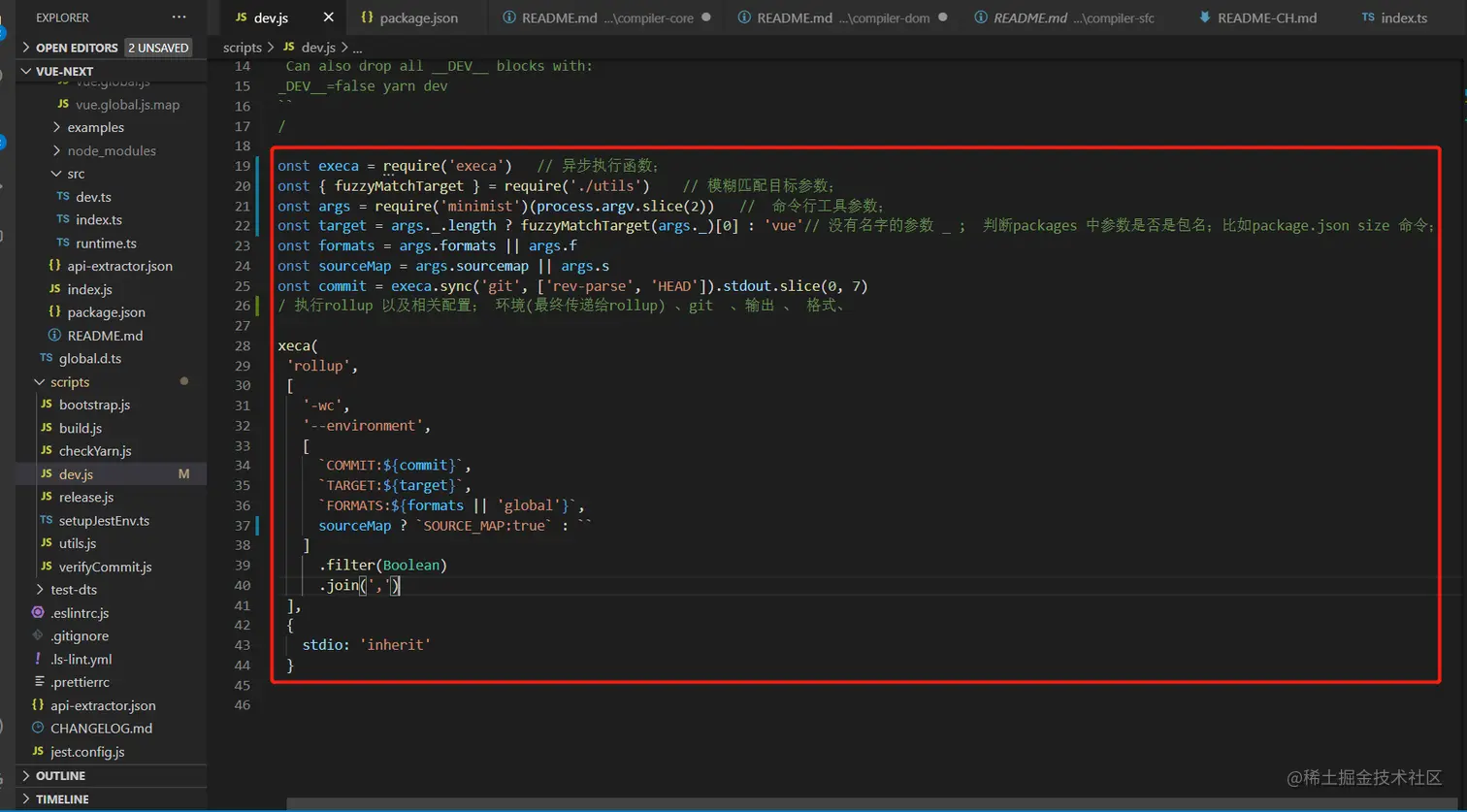This screenshot has height=812, width=1467.
Task: Click the scripts breadcrumb segment
Action: click(243, 47)
